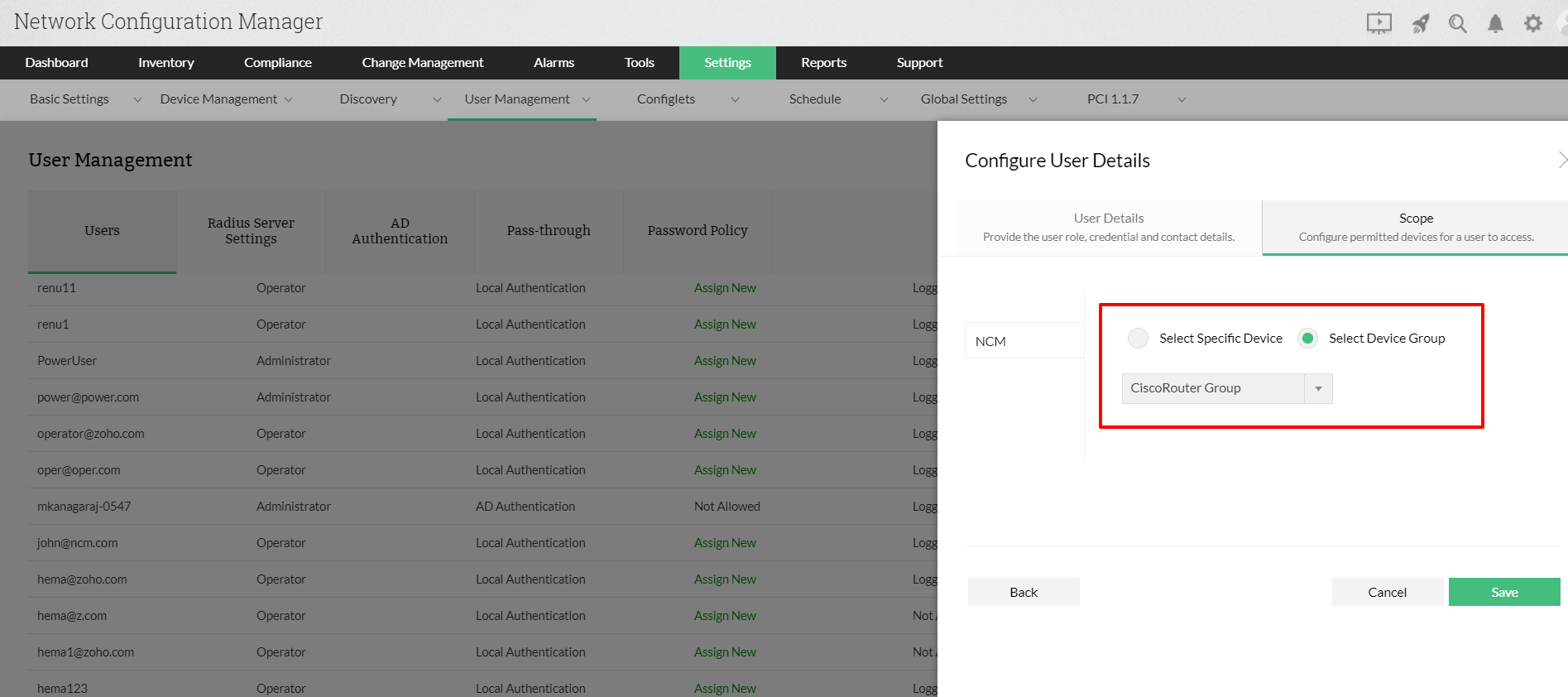The image size is (1568, 697).
Task: Select the Password Policy tab
Action: click(698, 231)
